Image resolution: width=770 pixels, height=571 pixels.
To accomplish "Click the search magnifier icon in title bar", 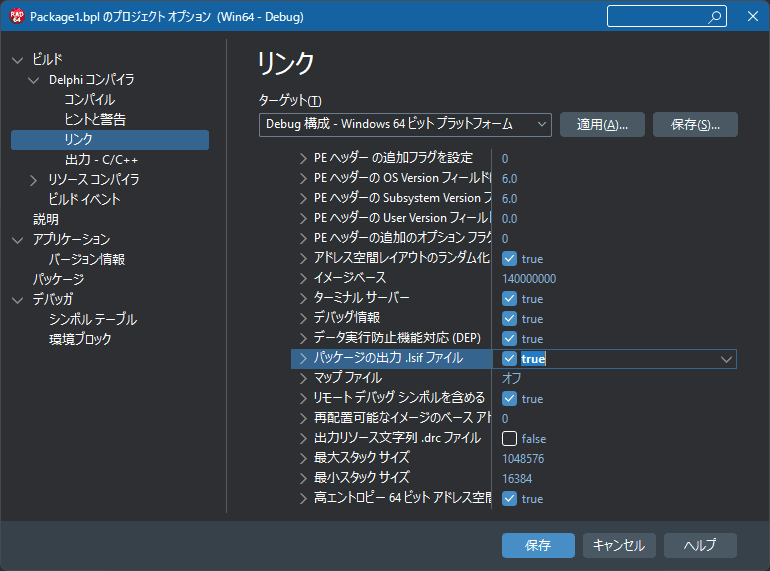I will [x=715, y=17].
